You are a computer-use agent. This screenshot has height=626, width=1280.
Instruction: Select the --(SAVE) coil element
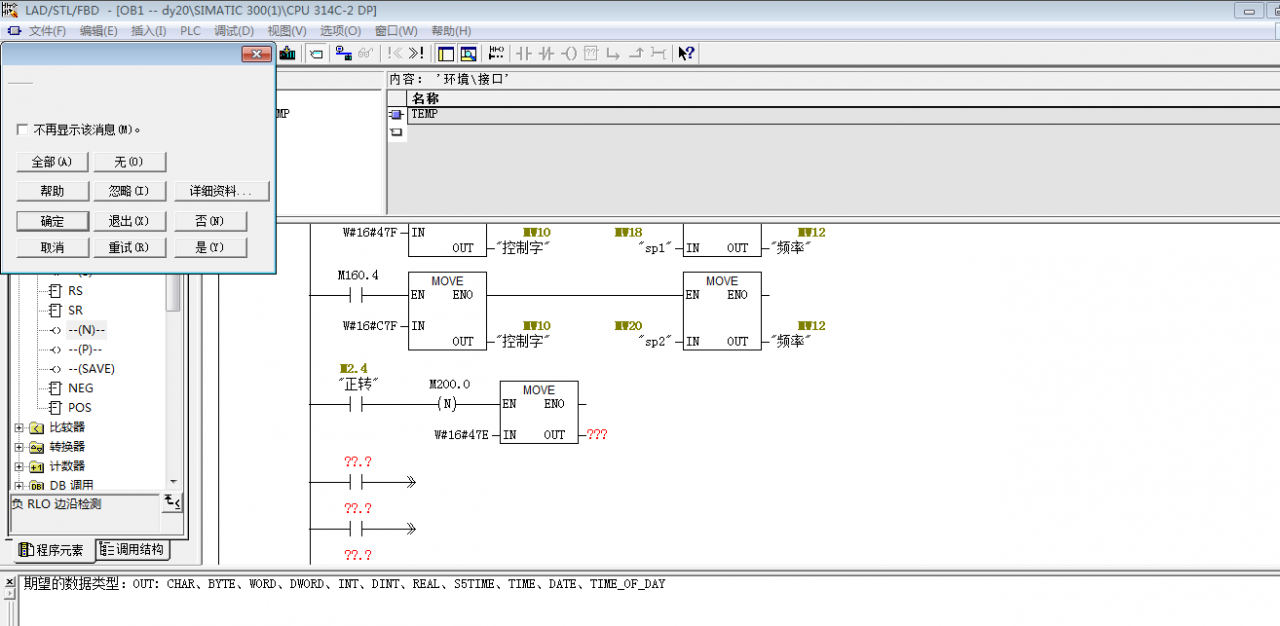[x=91, y=369]
